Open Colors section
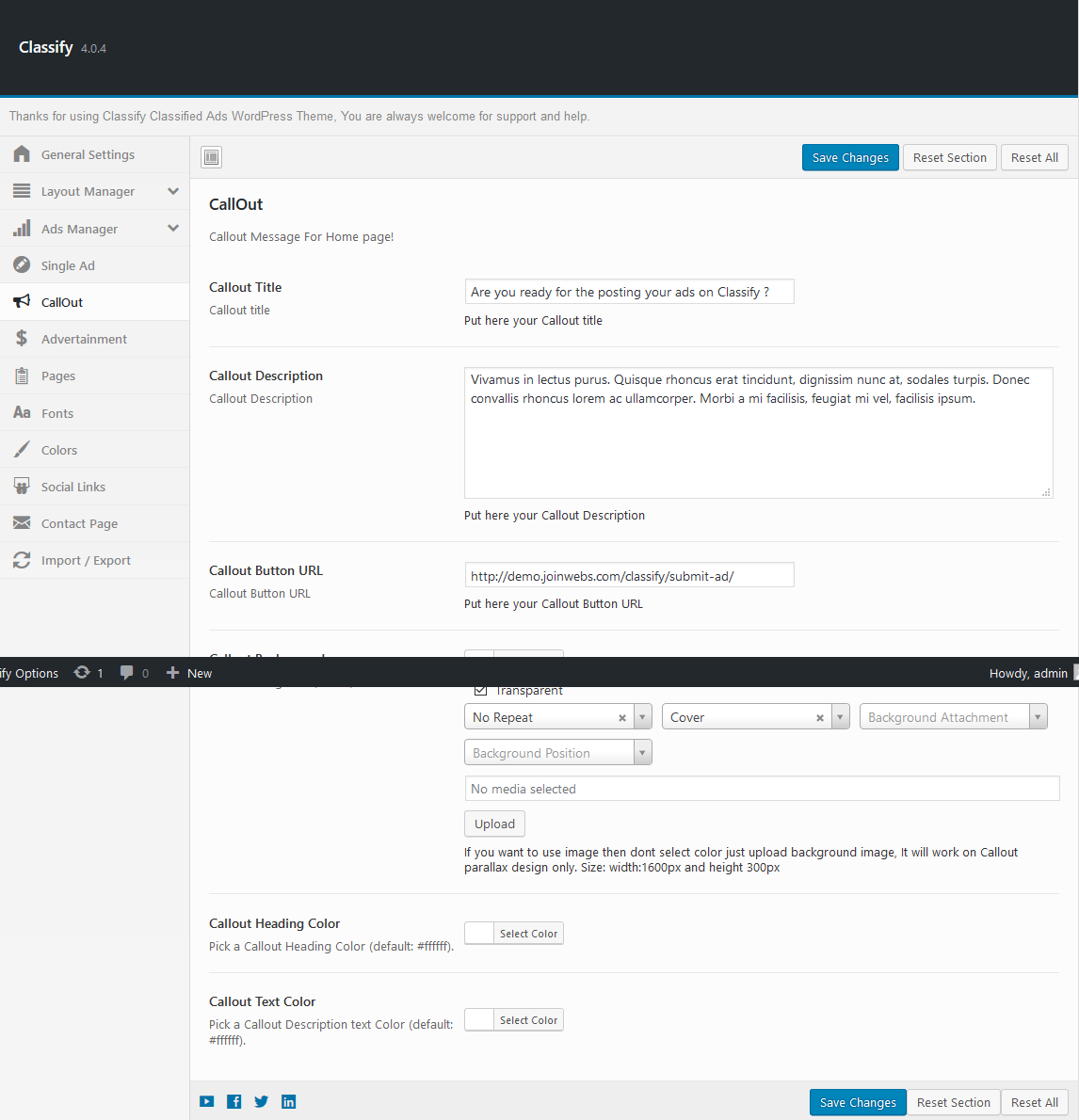 94,449
